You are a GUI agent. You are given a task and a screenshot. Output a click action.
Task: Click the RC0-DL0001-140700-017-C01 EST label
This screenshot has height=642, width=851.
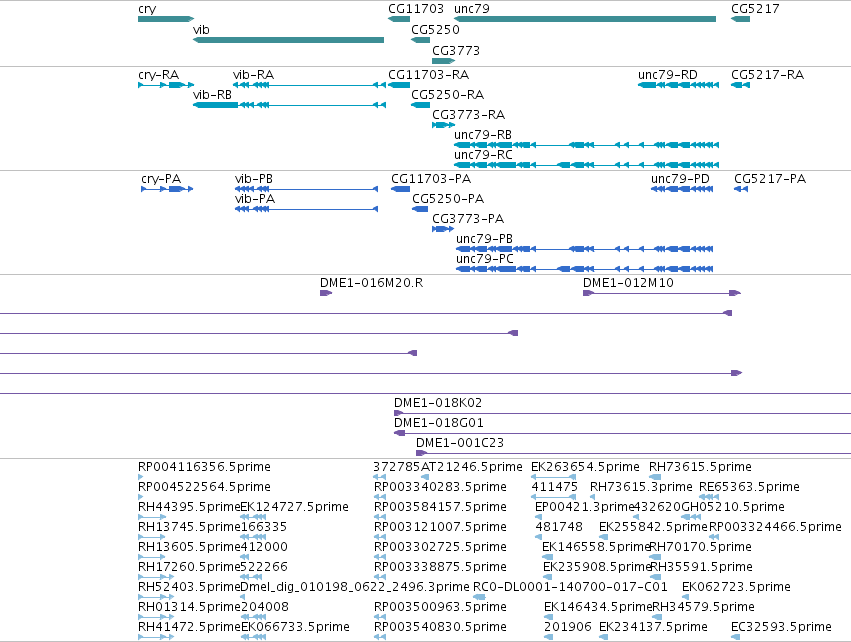tap(570, 587)
